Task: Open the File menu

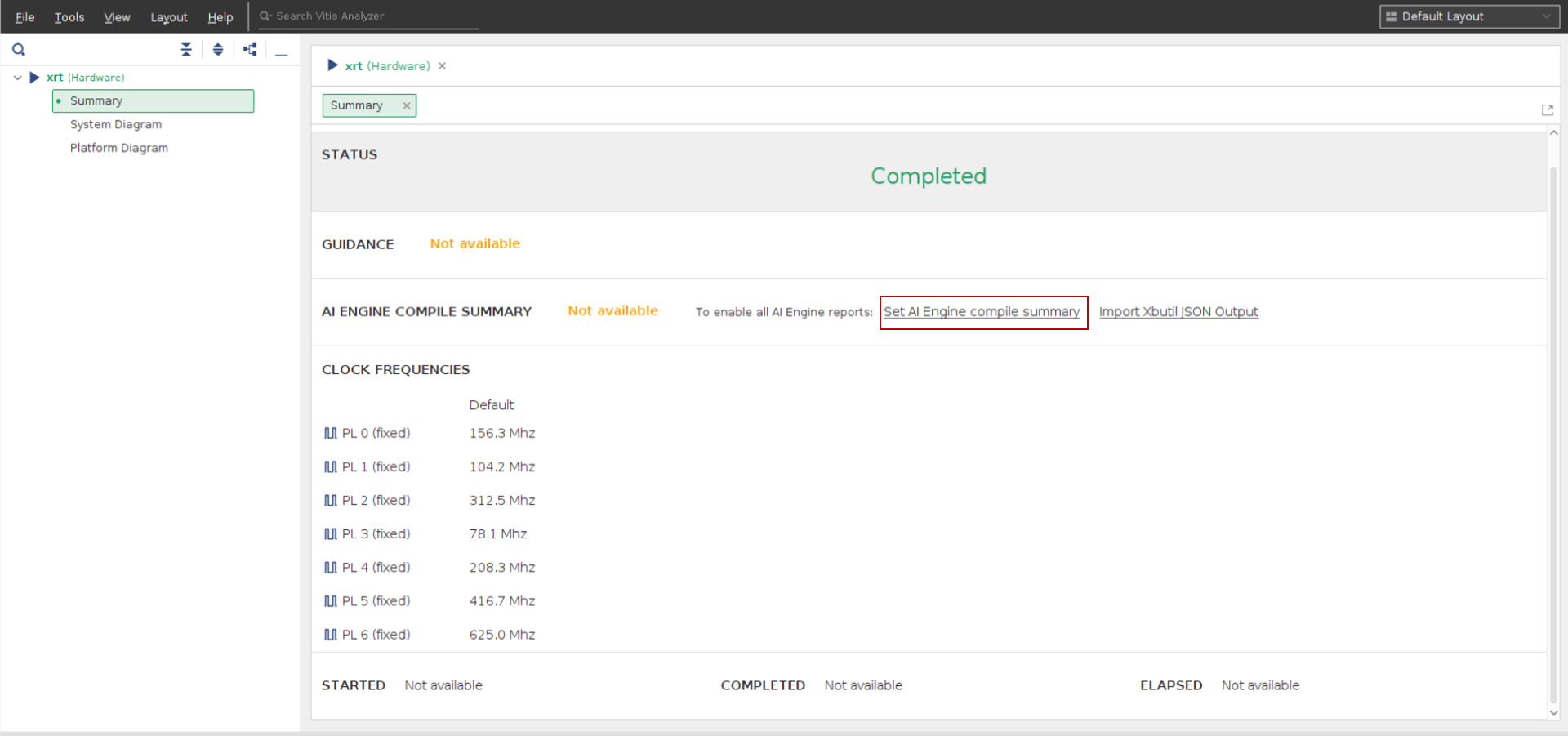Action: pyautogui.click(x=25, y=17)
